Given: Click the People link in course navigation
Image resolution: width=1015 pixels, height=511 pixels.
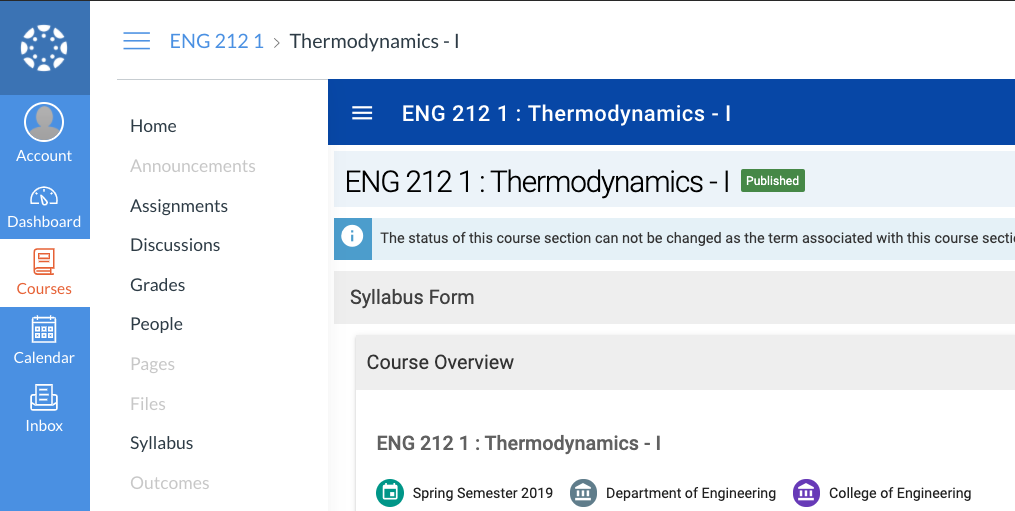Looking at the screenshot, I should click(156, 324).
